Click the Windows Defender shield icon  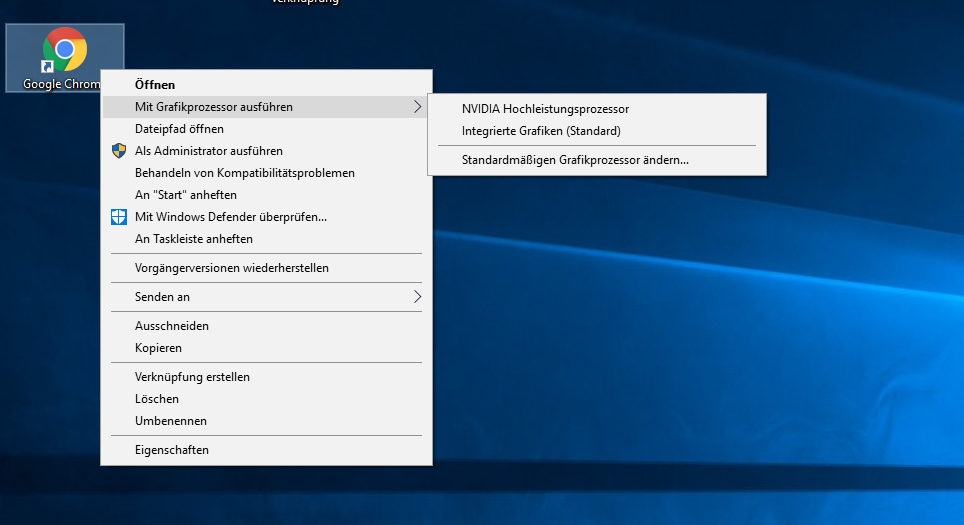[119, 216]
